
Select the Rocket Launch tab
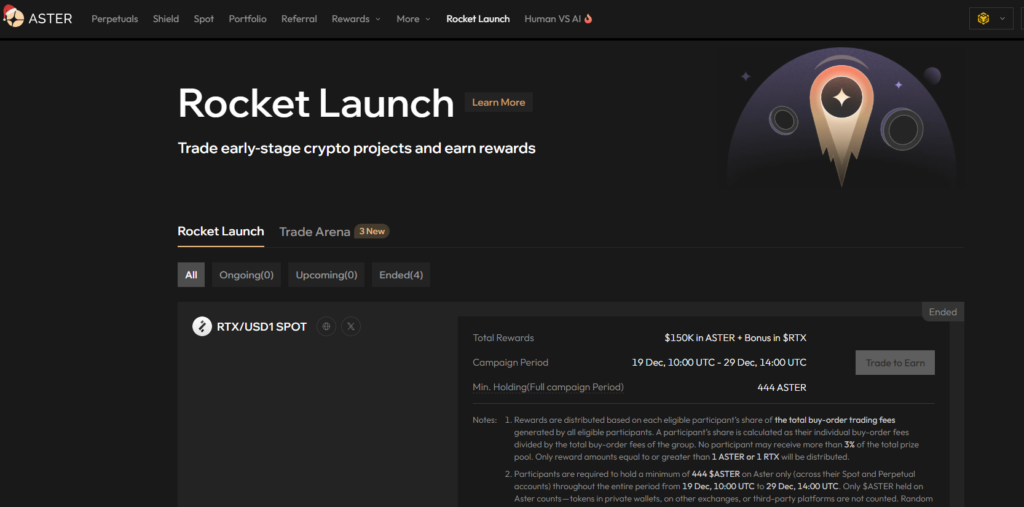click(221, 231)
